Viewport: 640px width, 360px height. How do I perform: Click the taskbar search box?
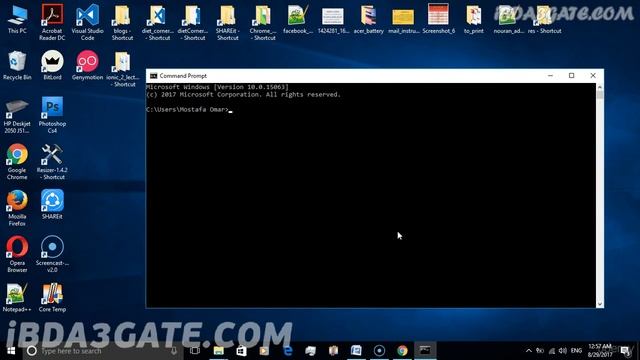point(103,351)
